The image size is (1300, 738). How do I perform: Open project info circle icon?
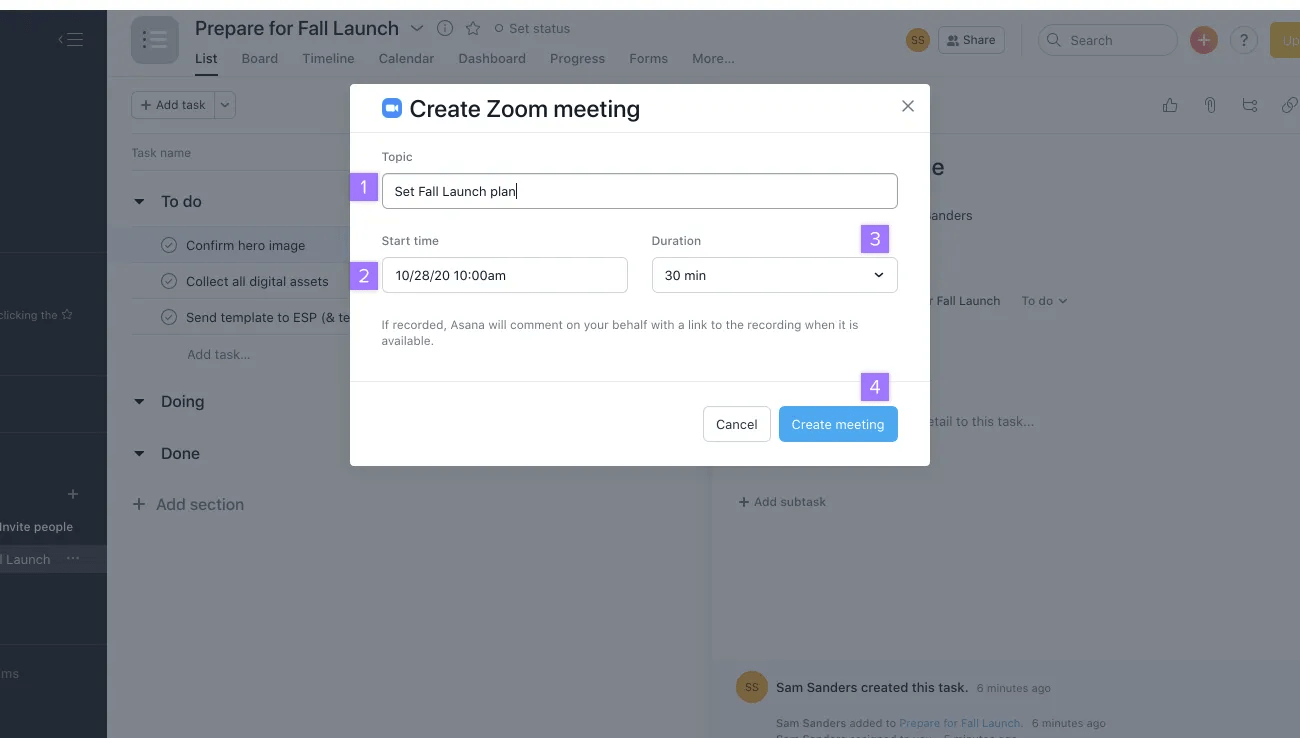(445, 29)
